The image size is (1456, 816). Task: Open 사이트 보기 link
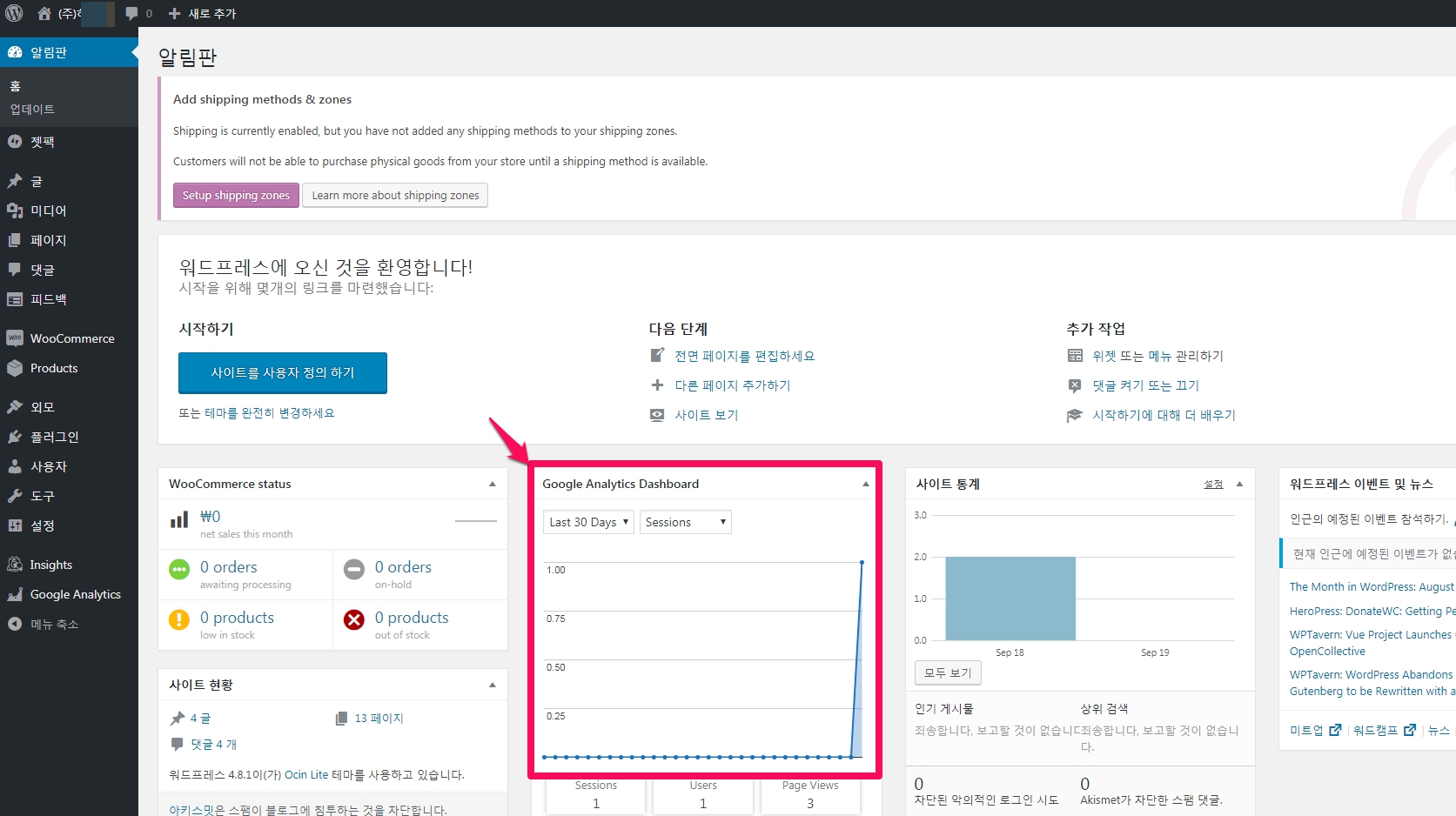click(707, 415)
